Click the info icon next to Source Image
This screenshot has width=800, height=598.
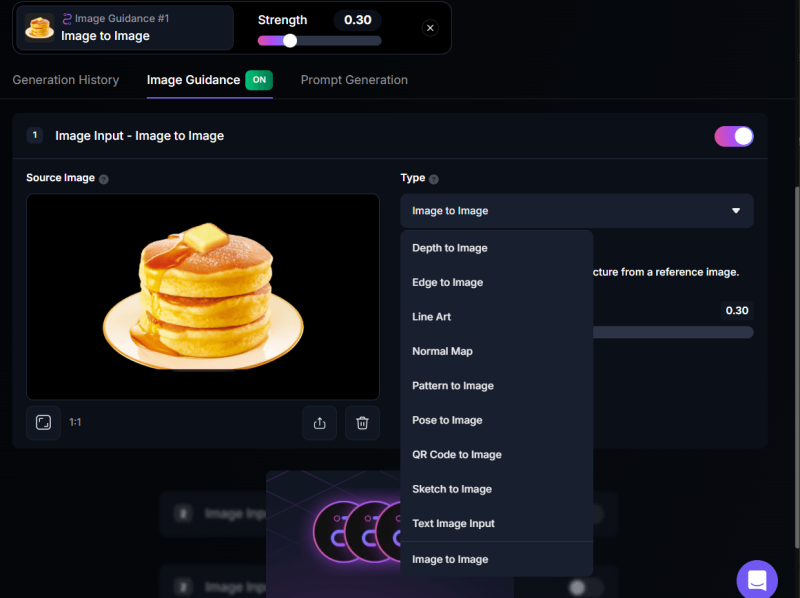[104, 179]
